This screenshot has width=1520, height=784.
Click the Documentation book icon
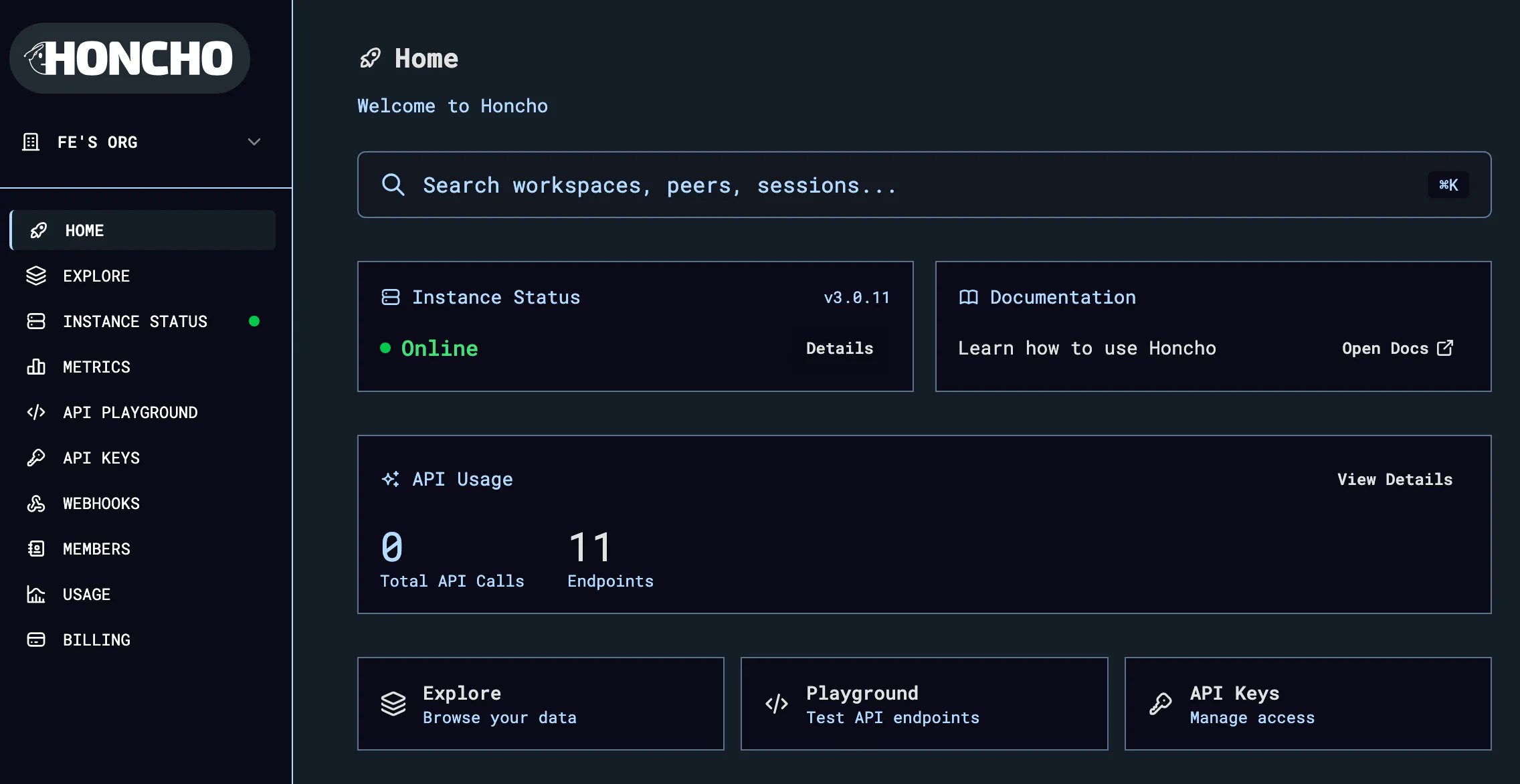tap(969, 297)
